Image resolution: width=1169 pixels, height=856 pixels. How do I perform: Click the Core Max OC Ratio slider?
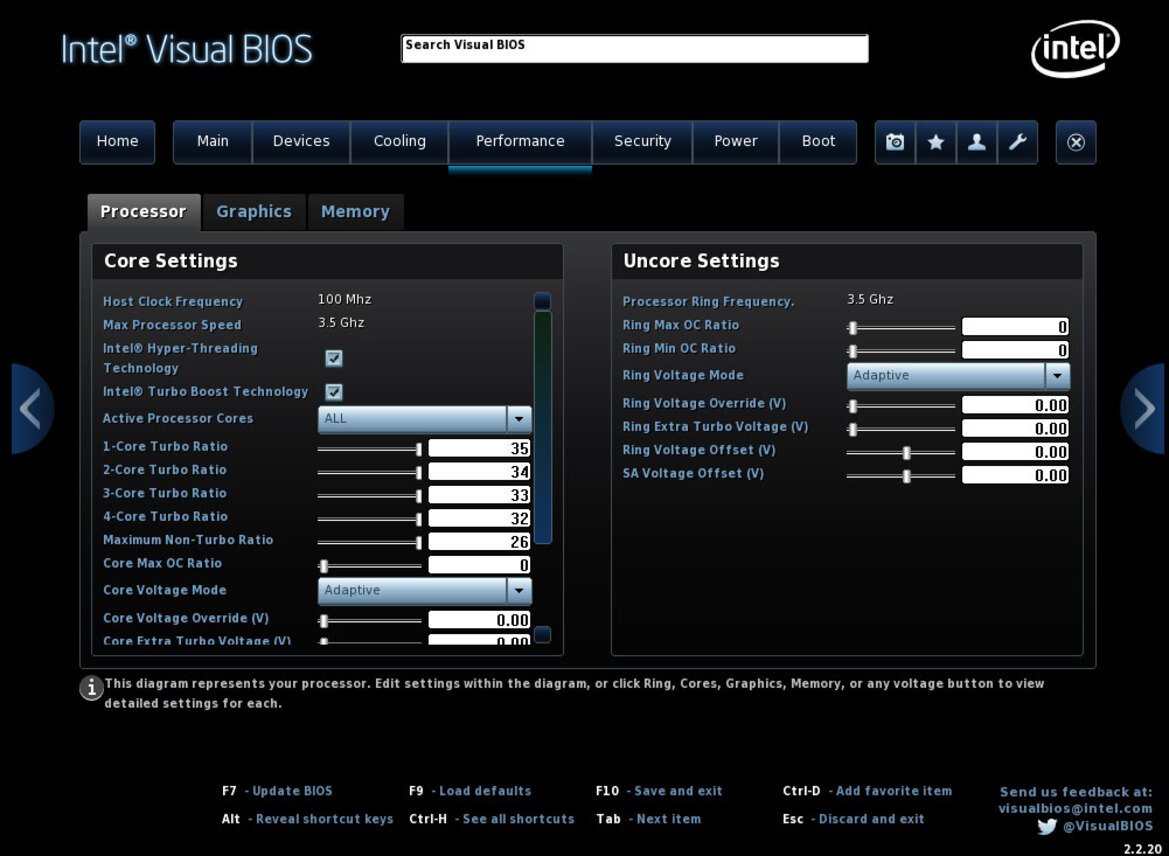tap(370, 566)
